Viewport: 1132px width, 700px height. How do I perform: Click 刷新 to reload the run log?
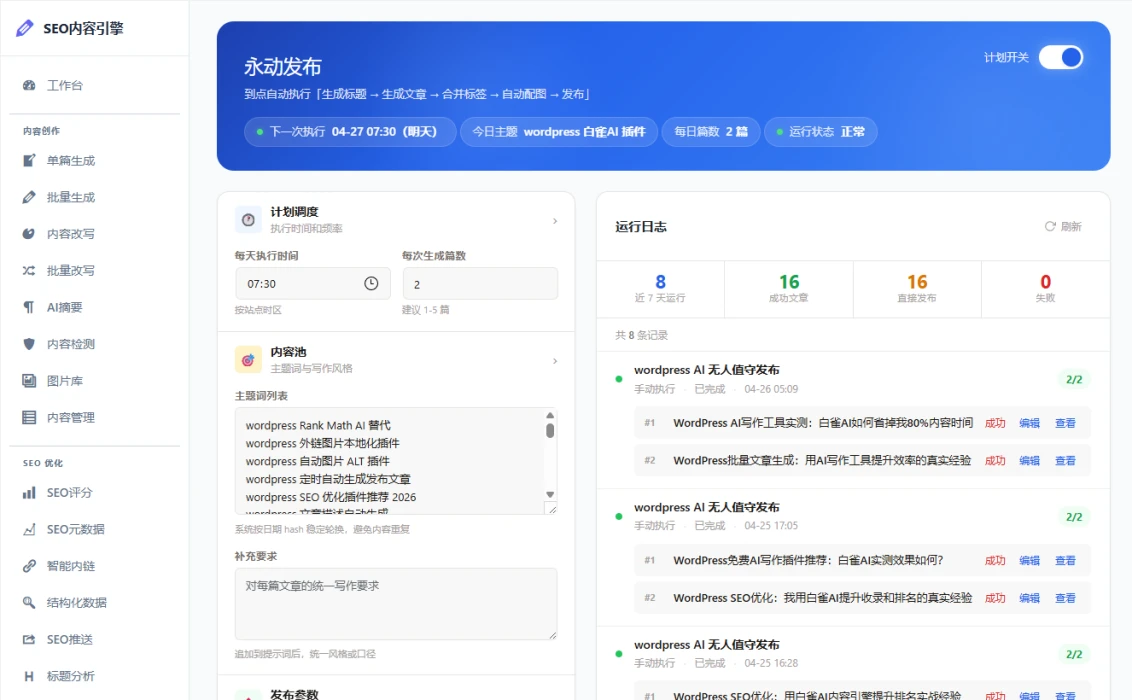point(1063,227)
